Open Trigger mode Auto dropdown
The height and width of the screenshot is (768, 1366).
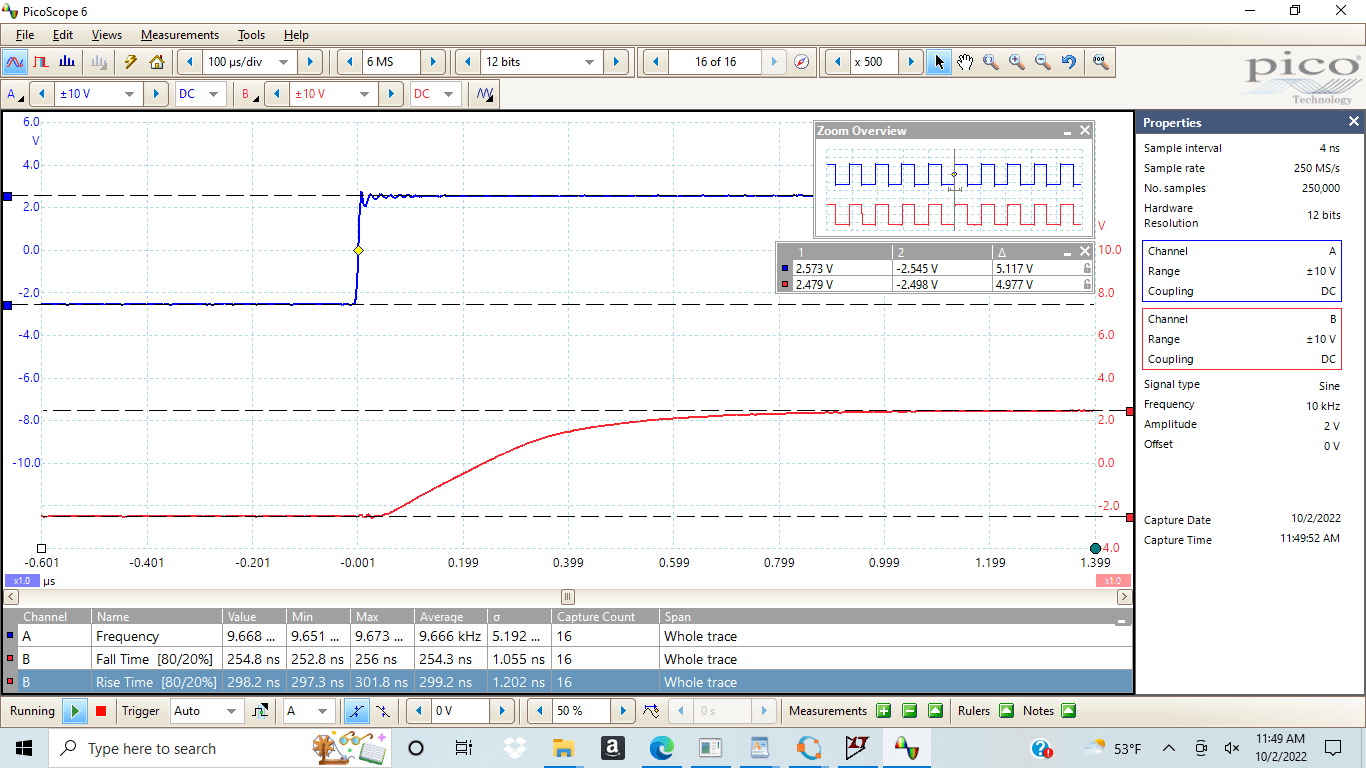(232, 711)
